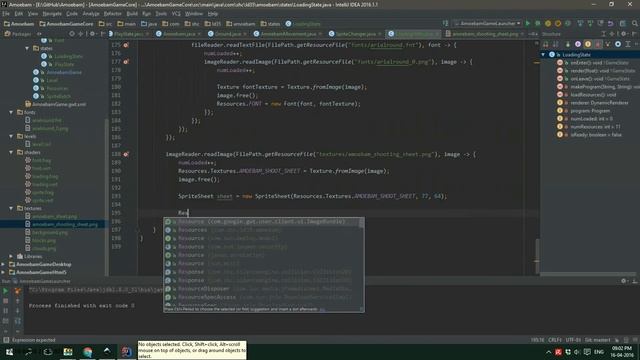Click scroll from source icon in Project panel
Viewport: 640px width, 360px height.
coord(72,34)
